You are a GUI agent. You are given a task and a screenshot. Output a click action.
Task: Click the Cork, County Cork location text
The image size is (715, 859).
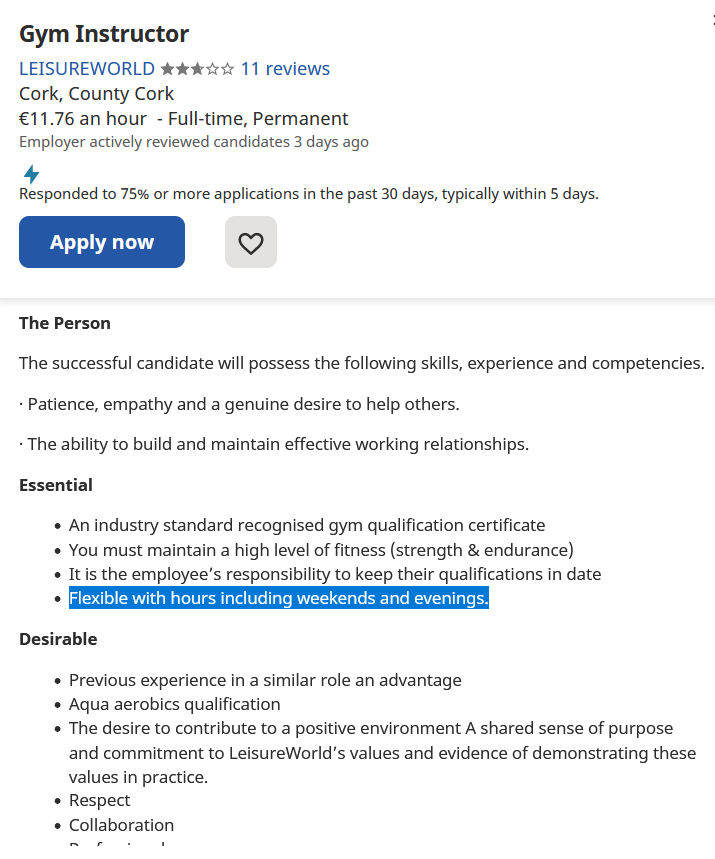tap(96, 93)
